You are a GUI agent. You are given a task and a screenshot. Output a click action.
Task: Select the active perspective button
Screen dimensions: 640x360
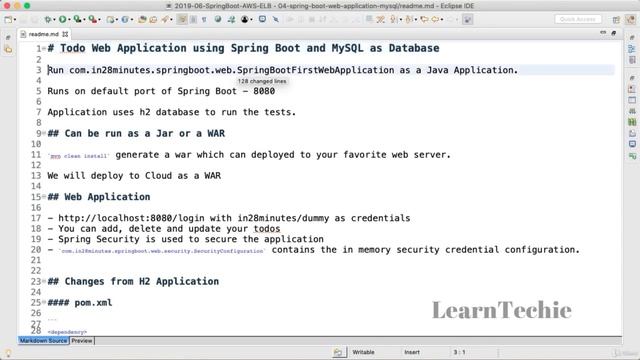point(631,19)
